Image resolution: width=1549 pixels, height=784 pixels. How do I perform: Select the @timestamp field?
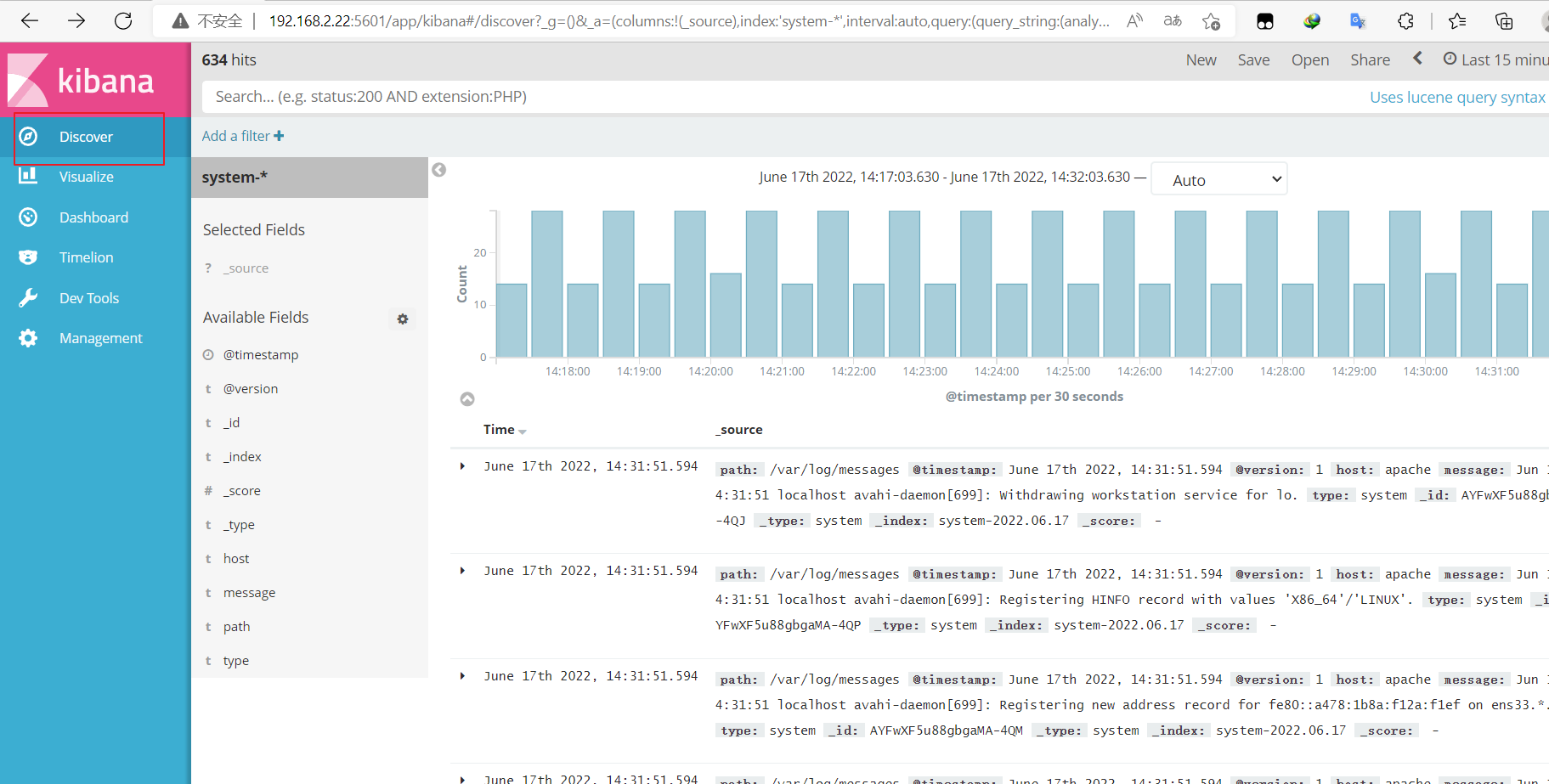click(261, 355)
